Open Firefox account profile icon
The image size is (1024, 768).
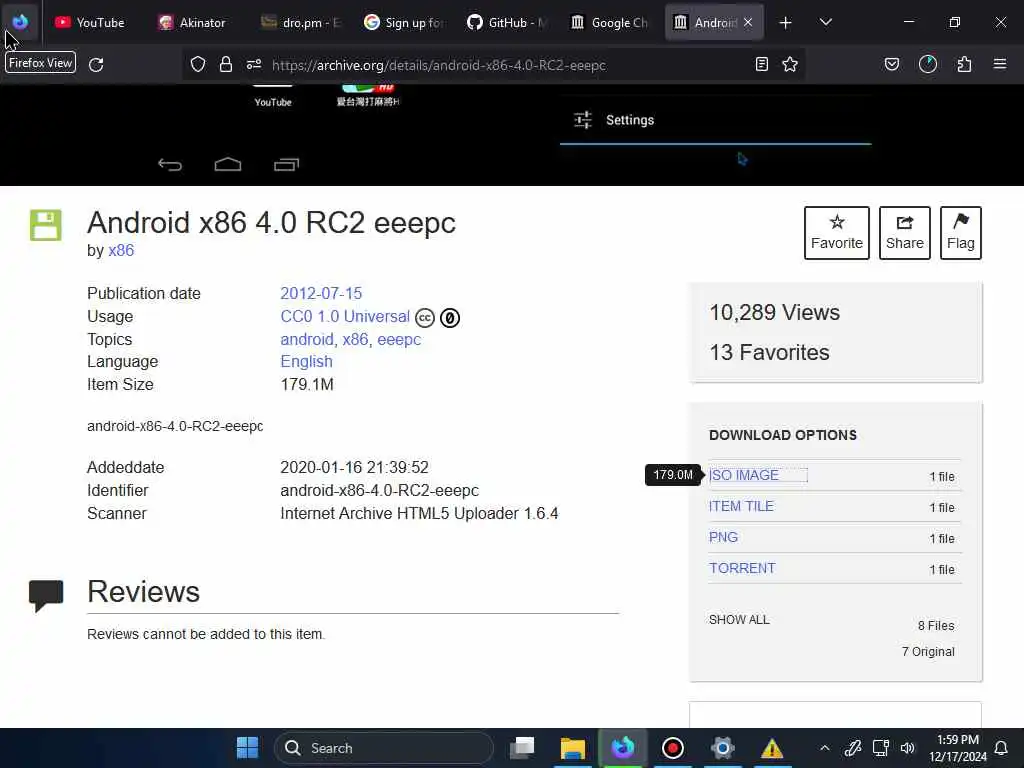pyautogui.click(x=928, y=65)
